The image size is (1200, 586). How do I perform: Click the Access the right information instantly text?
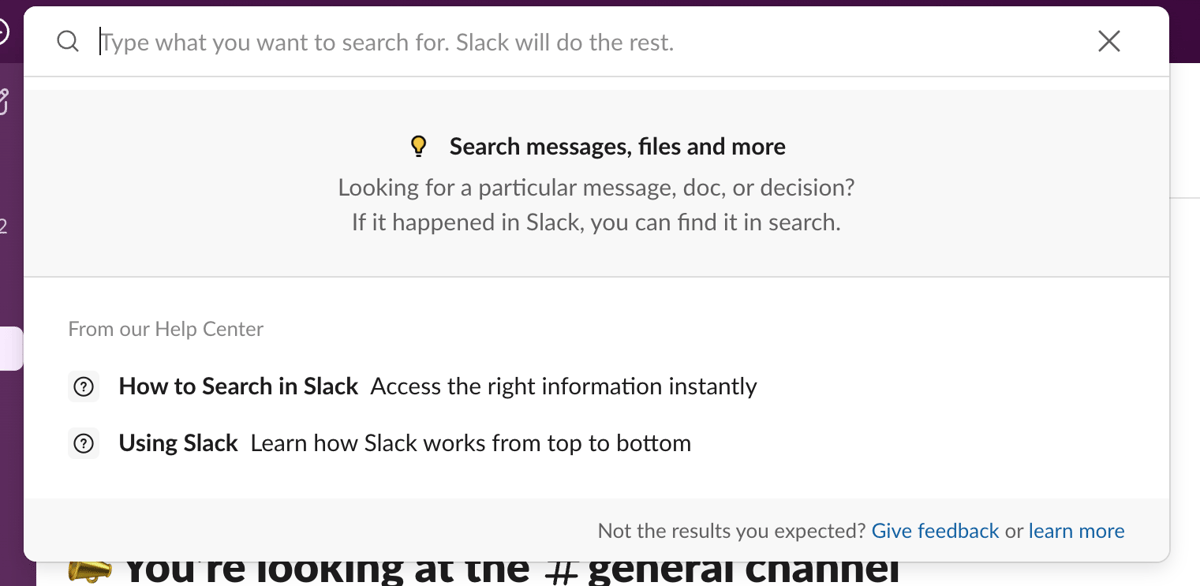point(563,386)
